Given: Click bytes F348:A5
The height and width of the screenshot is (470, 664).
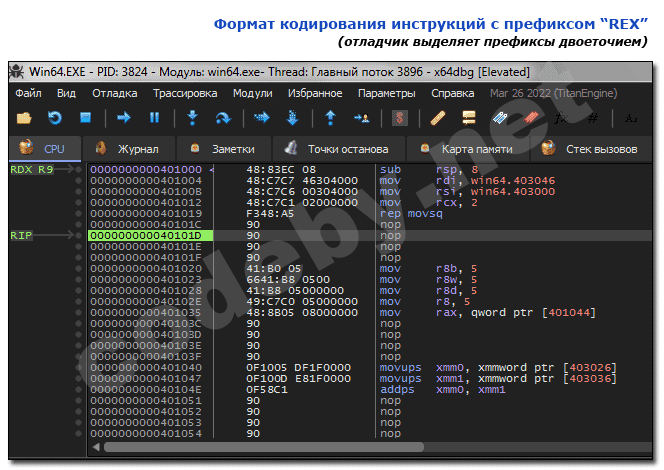Looking at the screenshot, I should click(270, 213).
